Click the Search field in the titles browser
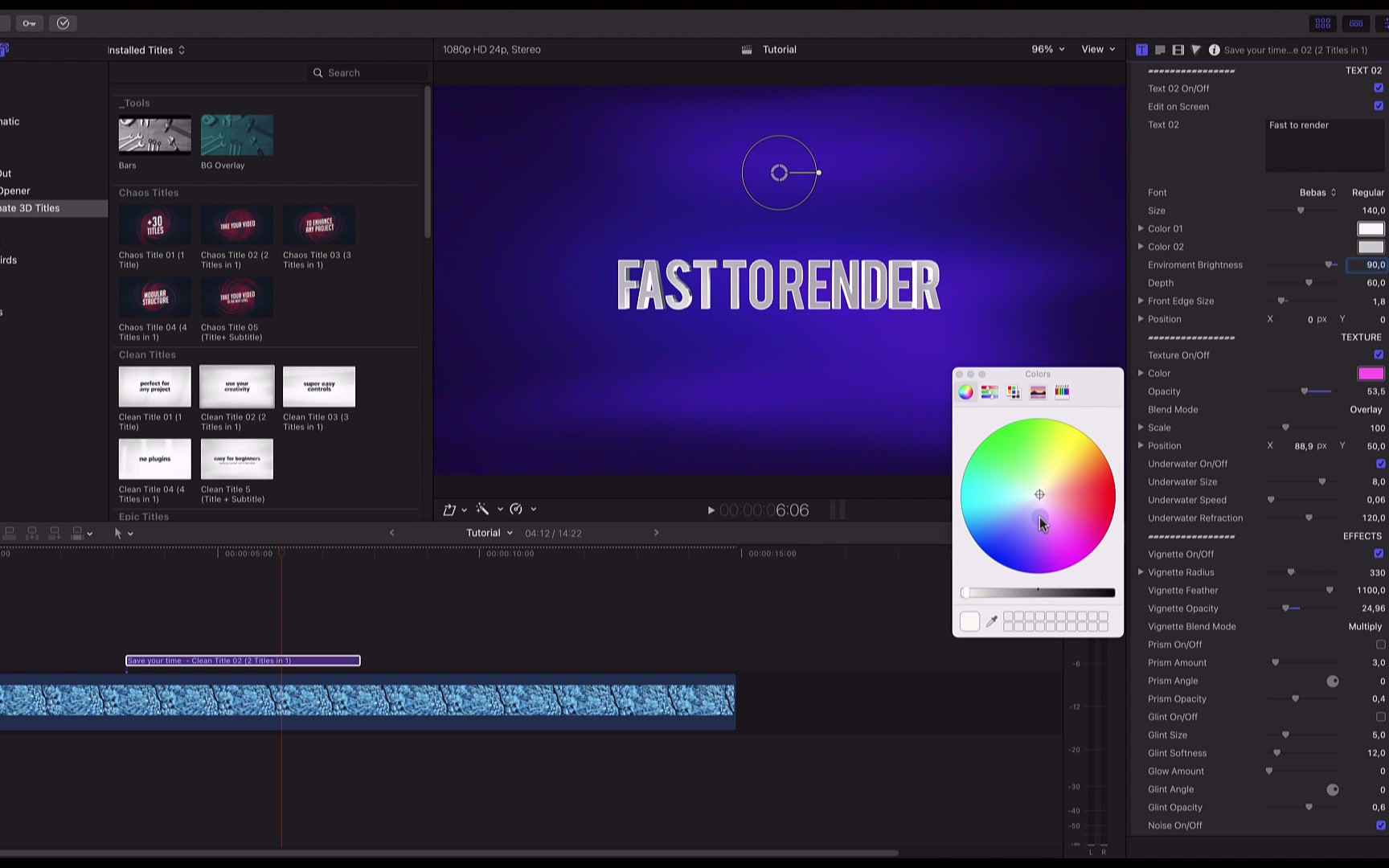 367,72
